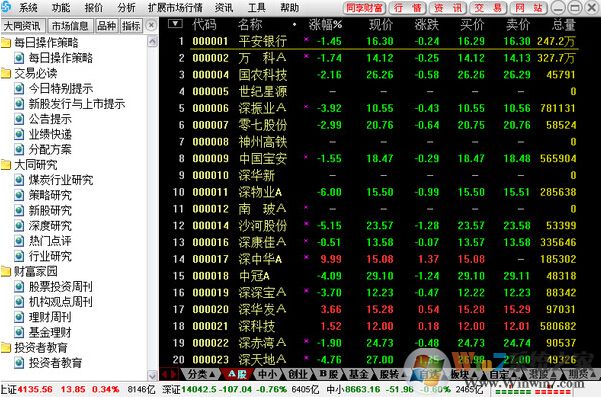The width and height of the screenshot is (601, 397).
Task: Open the 功能 menu
Action: (x=61, y=8)
